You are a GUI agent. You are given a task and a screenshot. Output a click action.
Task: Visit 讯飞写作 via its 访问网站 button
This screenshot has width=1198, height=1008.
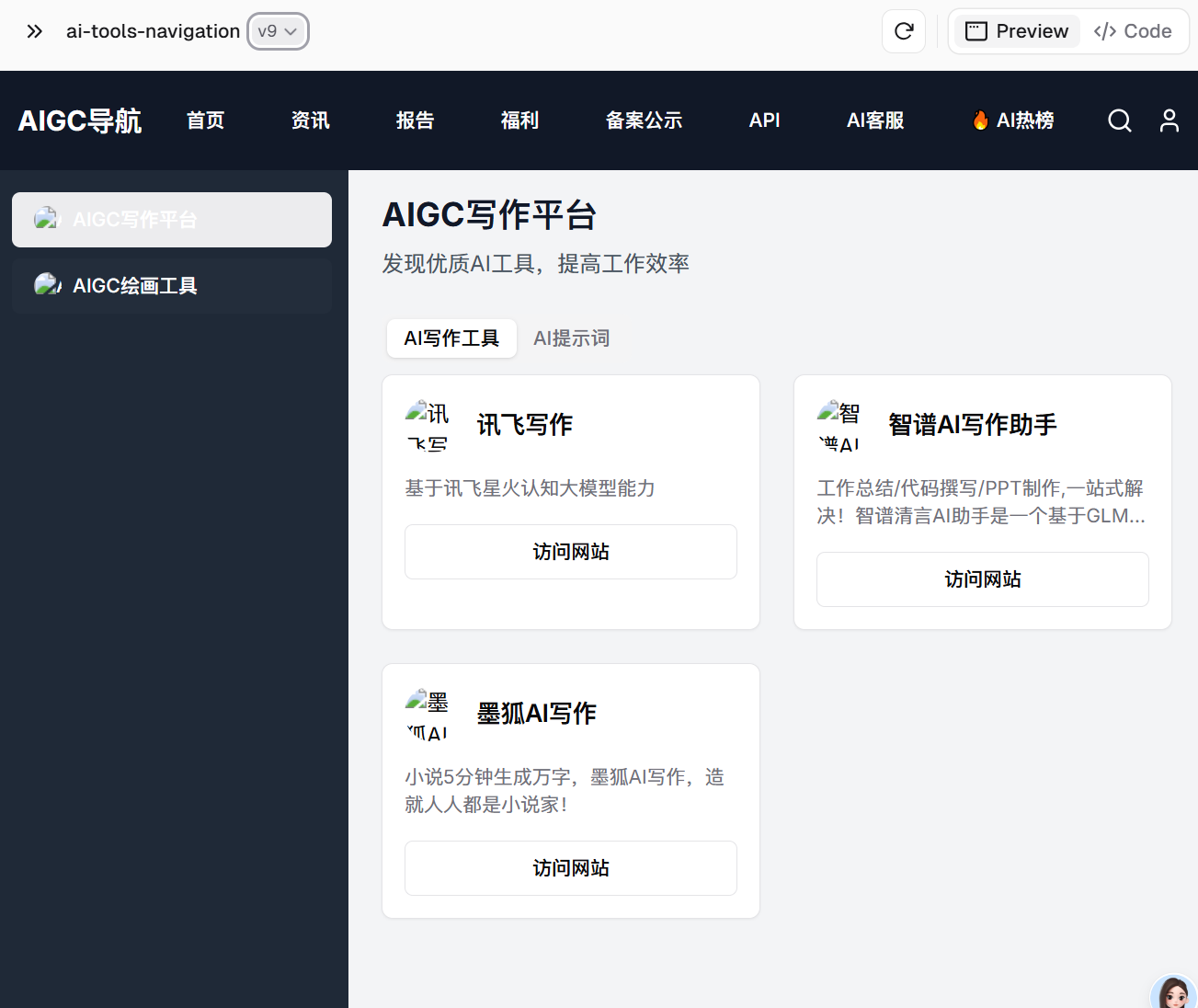(570, 551)
